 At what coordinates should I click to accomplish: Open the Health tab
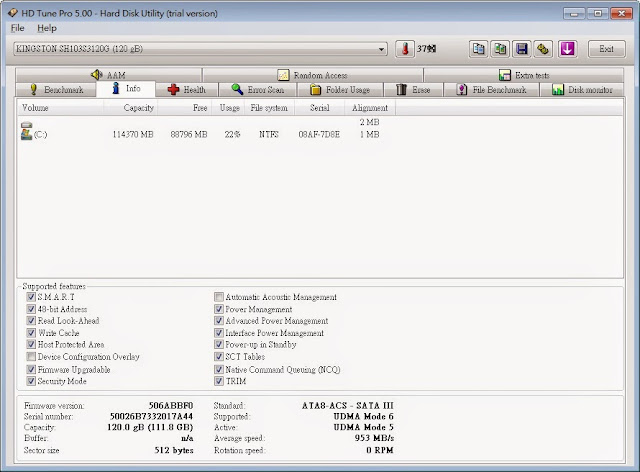(x=187, y=89)
